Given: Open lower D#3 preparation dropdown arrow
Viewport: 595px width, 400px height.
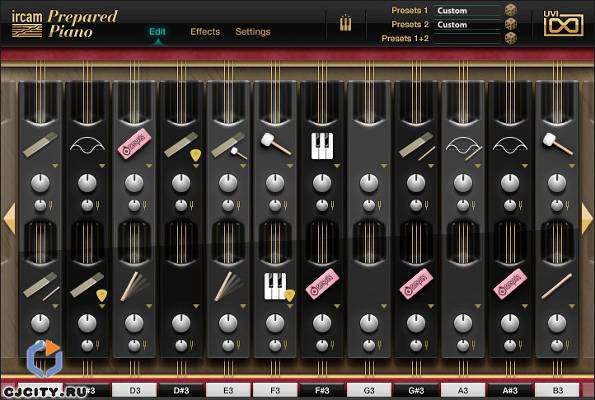Looking at the screenshot, I should 196,306.
